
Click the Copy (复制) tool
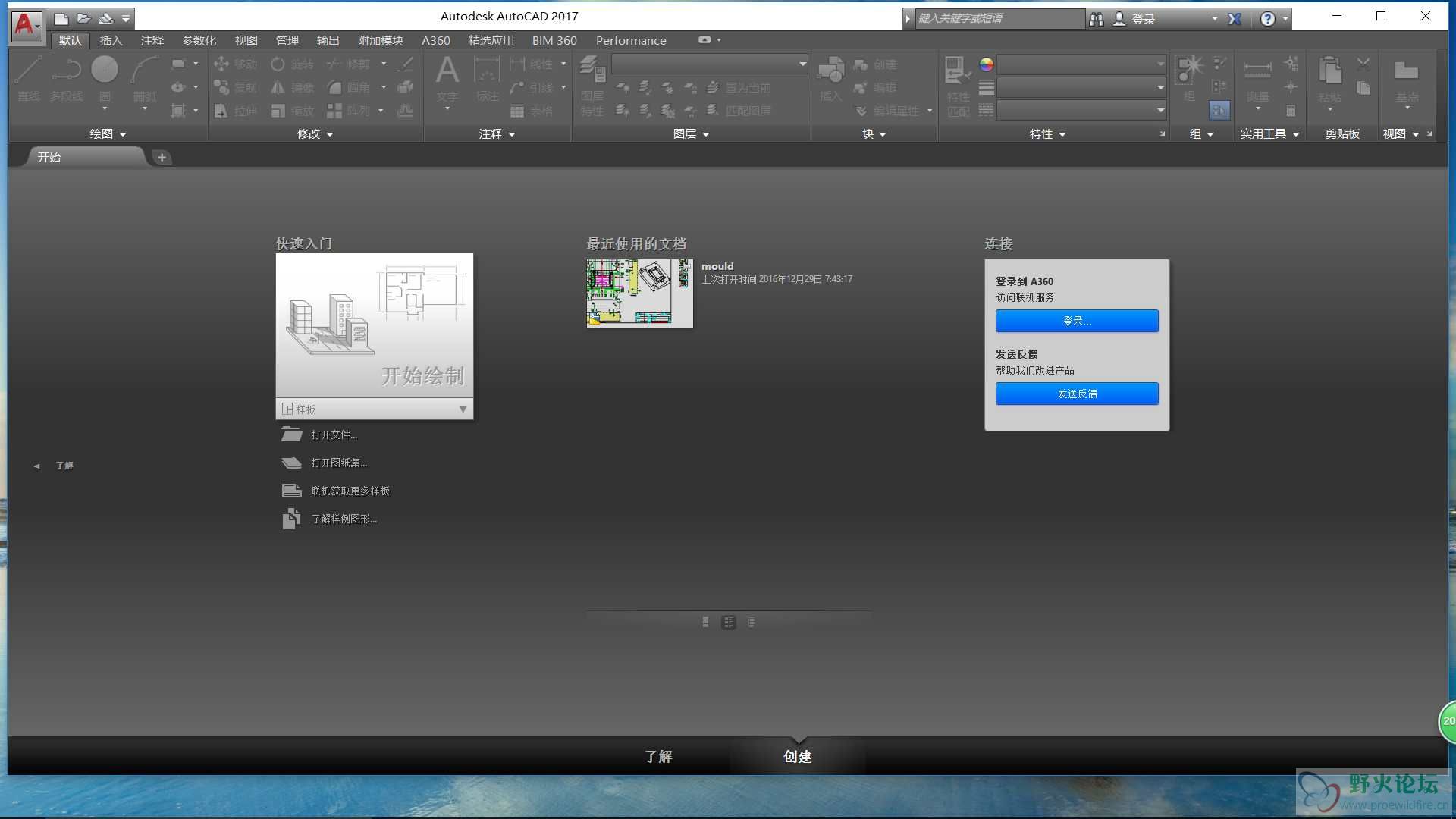tap(236, 87)
